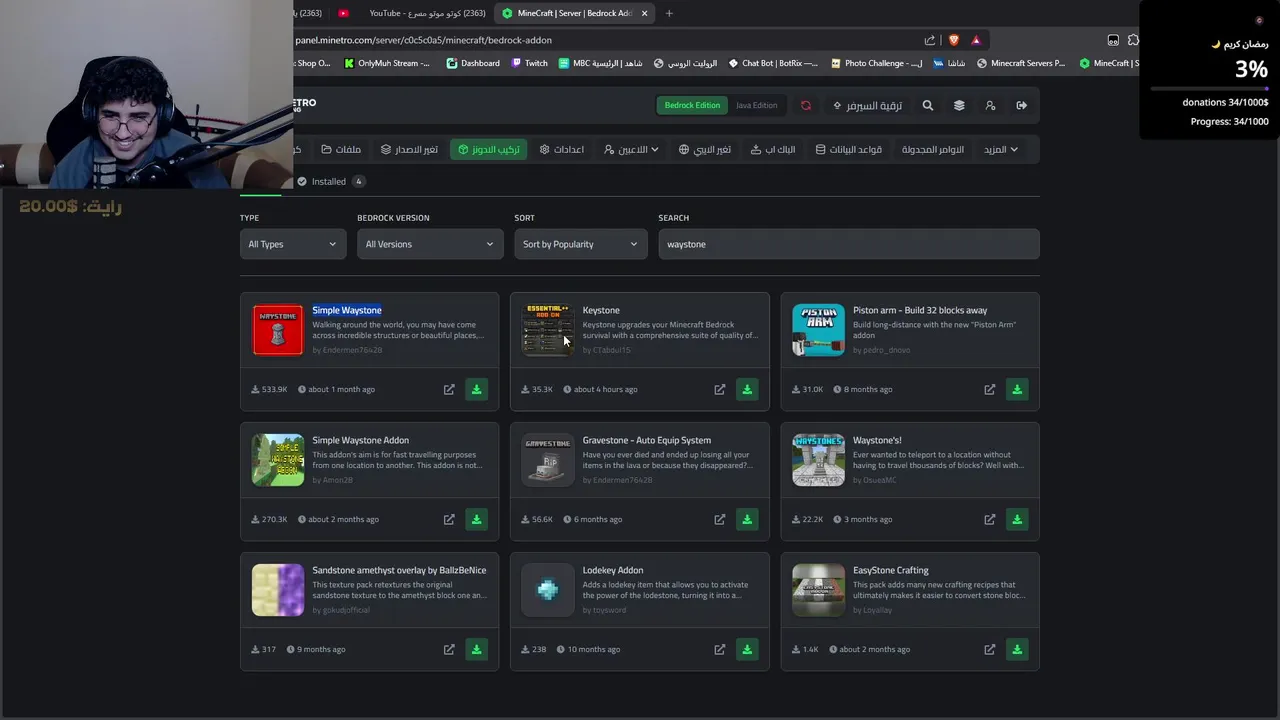The width and height of the screenshot is (1280, 720).
Task: Click the Lodekey Addon thumbnail
Action: tap(548, 590)
